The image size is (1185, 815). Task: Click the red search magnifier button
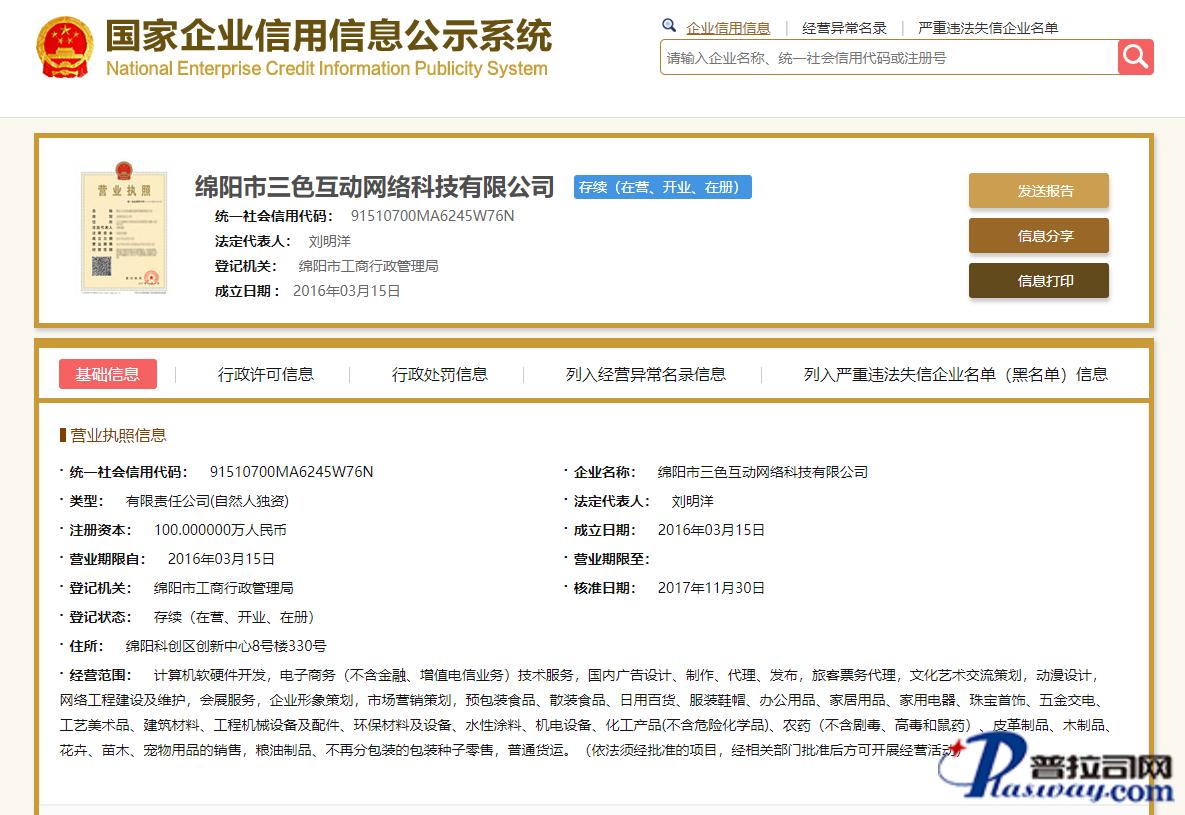click(1135, 57)
